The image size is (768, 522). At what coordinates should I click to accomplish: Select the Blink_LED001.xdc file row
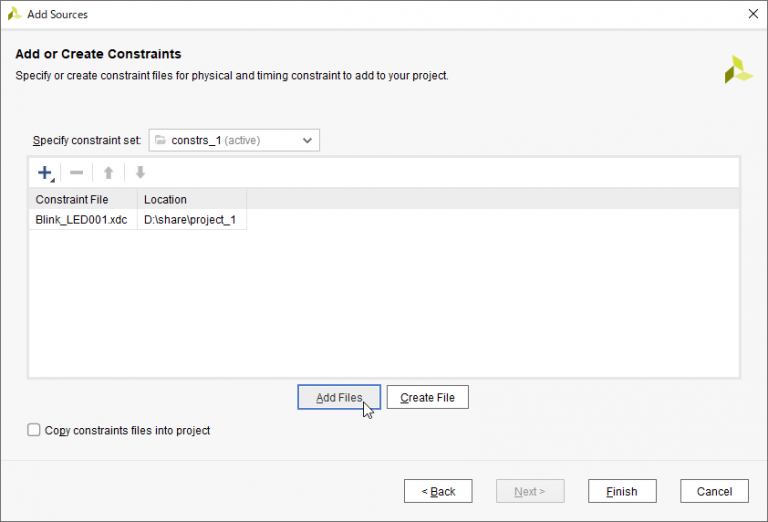click(83, 220)
